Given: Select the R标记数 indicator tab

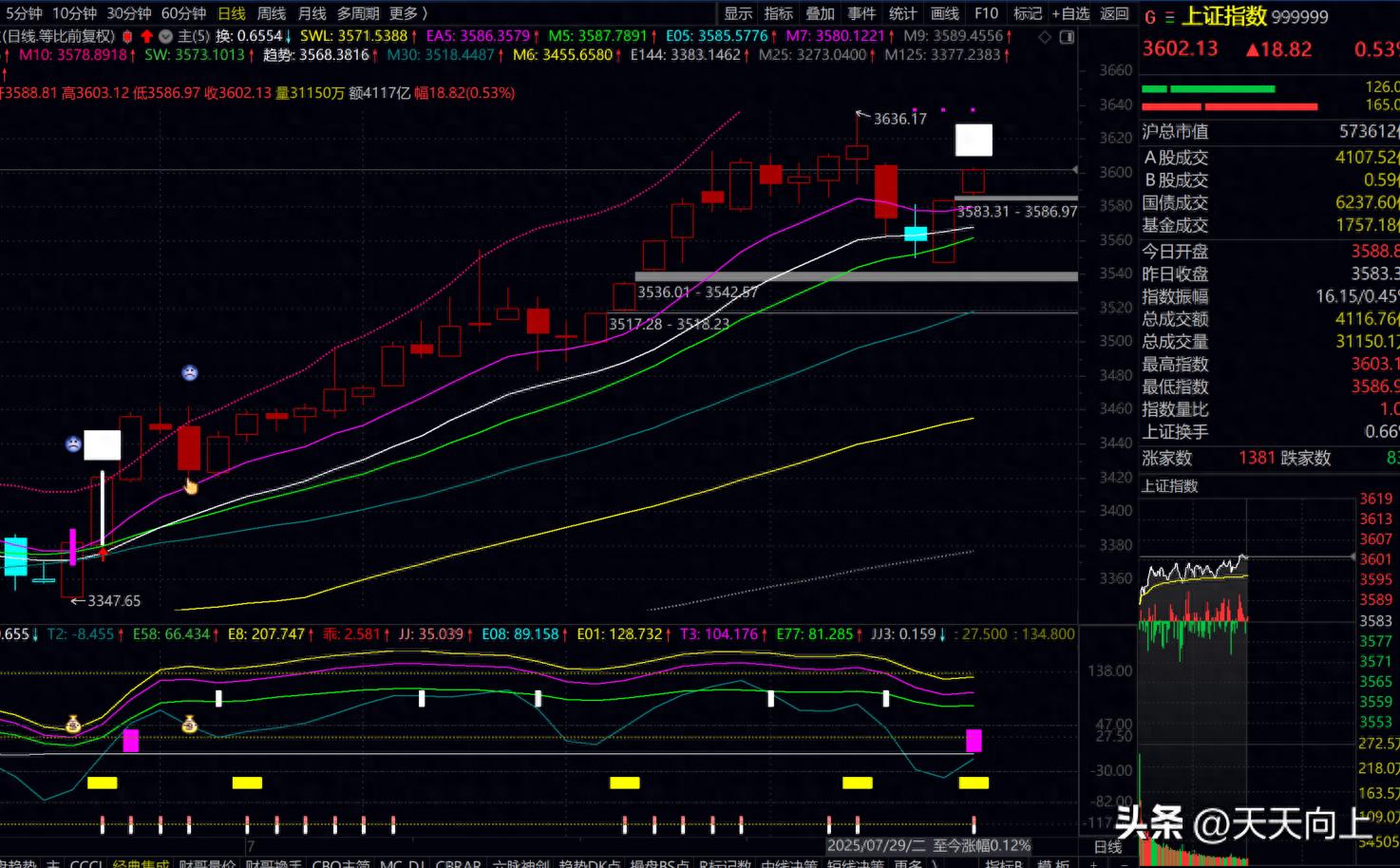Looking at the screenshot, I should coord(726,862).
